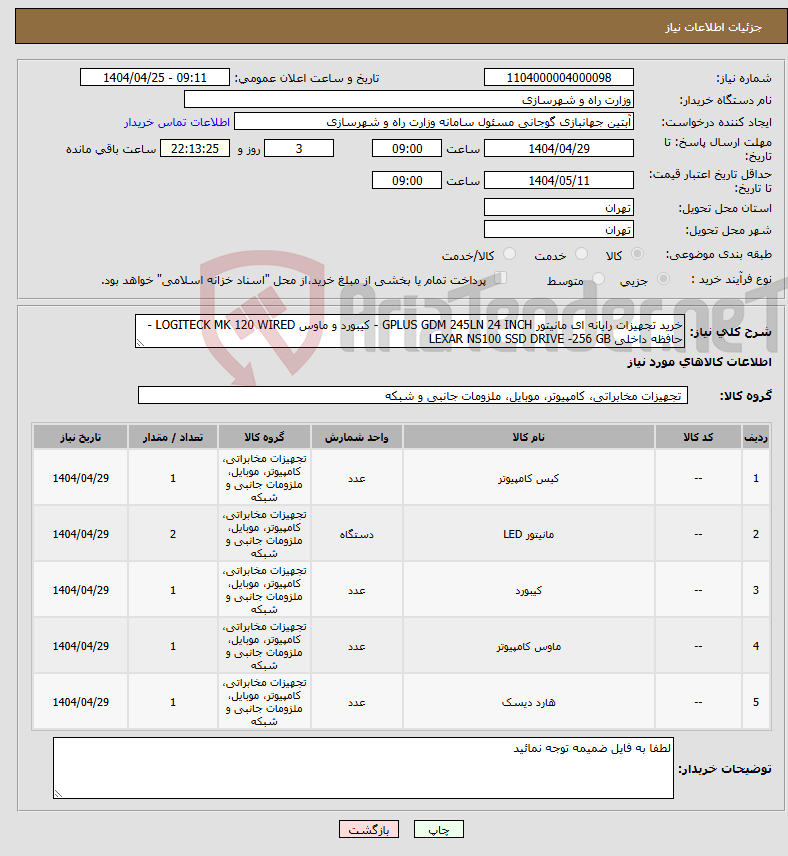Click the کیس کامپیوتر item name
This screenshot has width=788, height=856.
[529, 478]
